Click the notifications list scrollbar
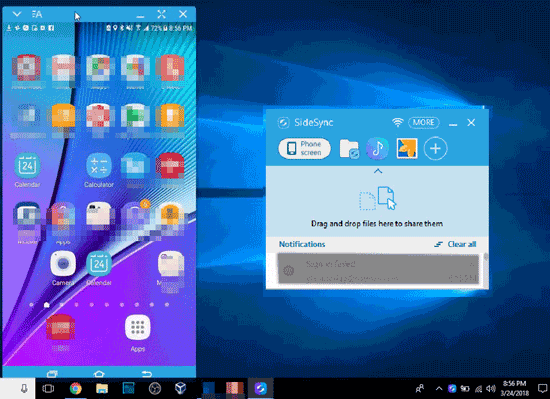The width and height of the screenshot is (550, 399). (486, 270)
